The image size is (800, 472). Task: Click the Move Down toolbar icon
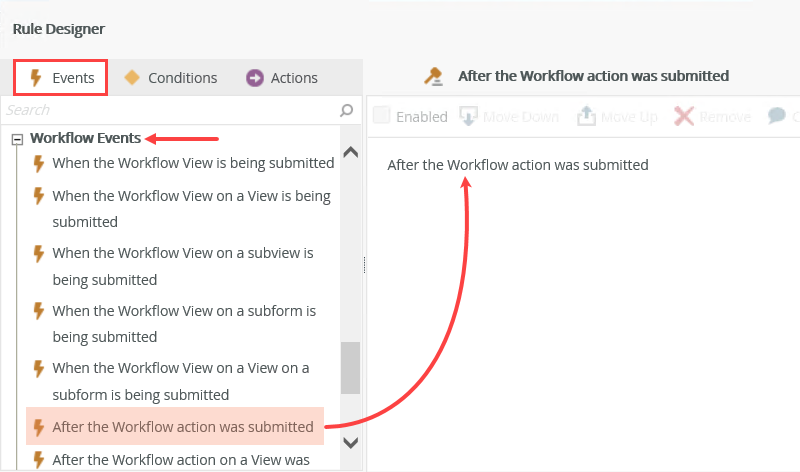468,116
